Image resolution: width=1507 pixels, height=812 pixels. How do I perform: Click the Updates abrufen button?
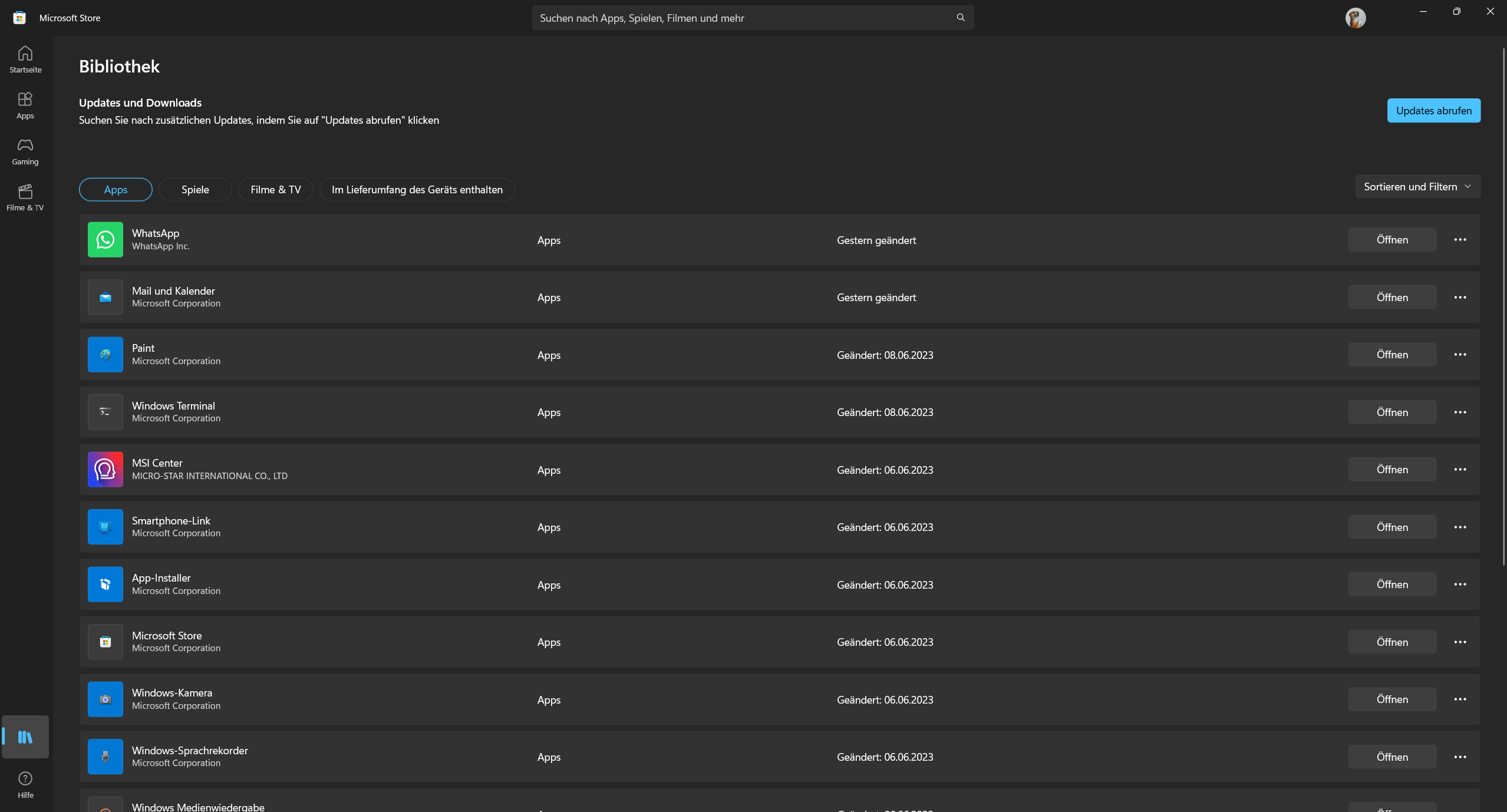(x=1433, y=111)
